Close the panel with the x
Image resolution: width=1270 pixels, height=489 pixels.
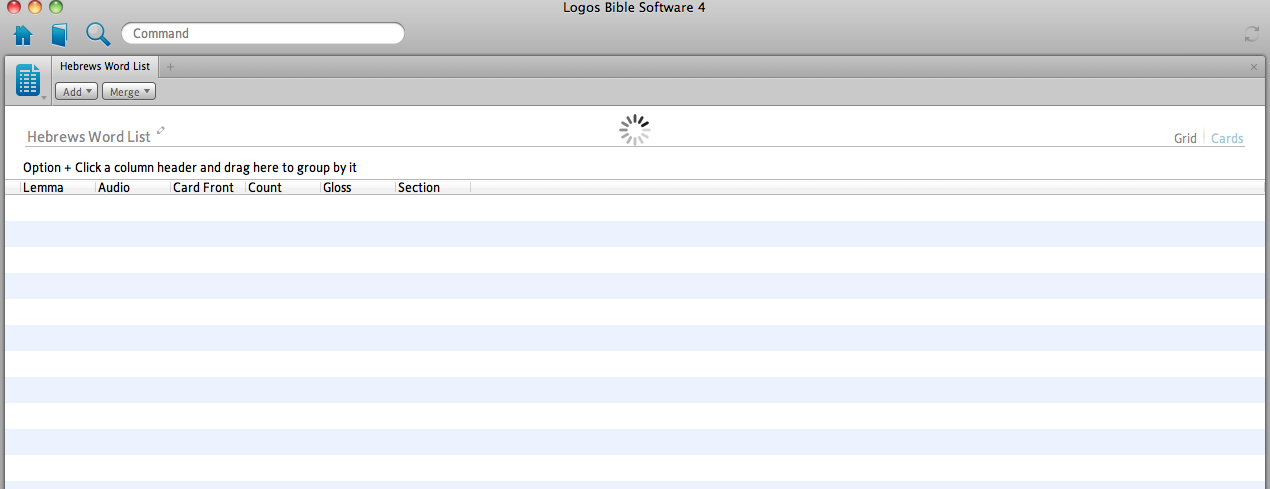point(1254,67)
